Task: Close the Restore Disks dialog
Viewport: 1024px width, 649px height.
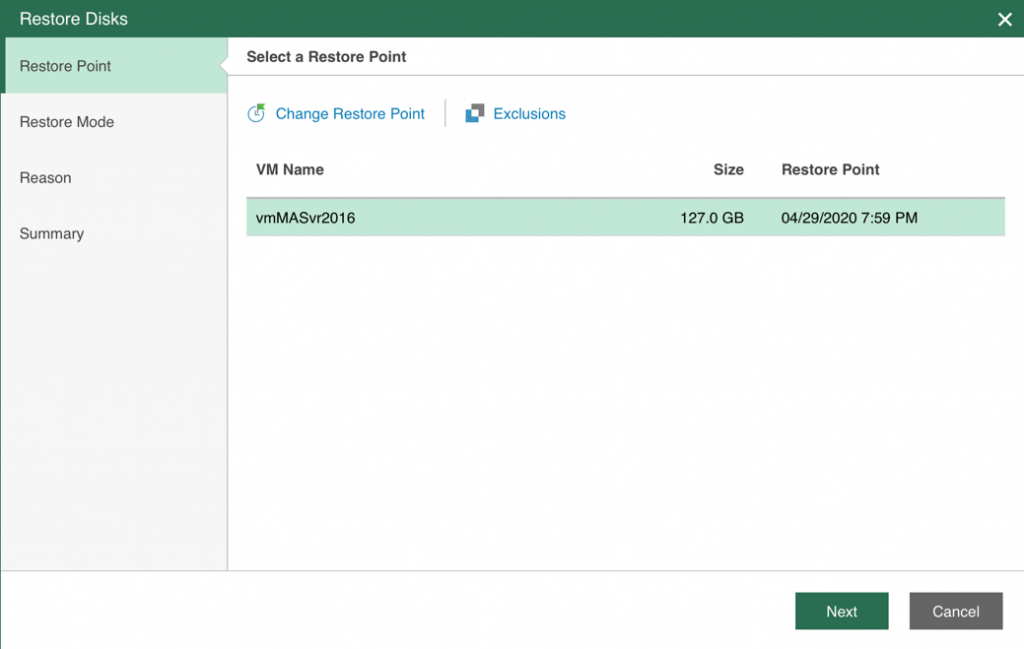Action: [1004, 19]
